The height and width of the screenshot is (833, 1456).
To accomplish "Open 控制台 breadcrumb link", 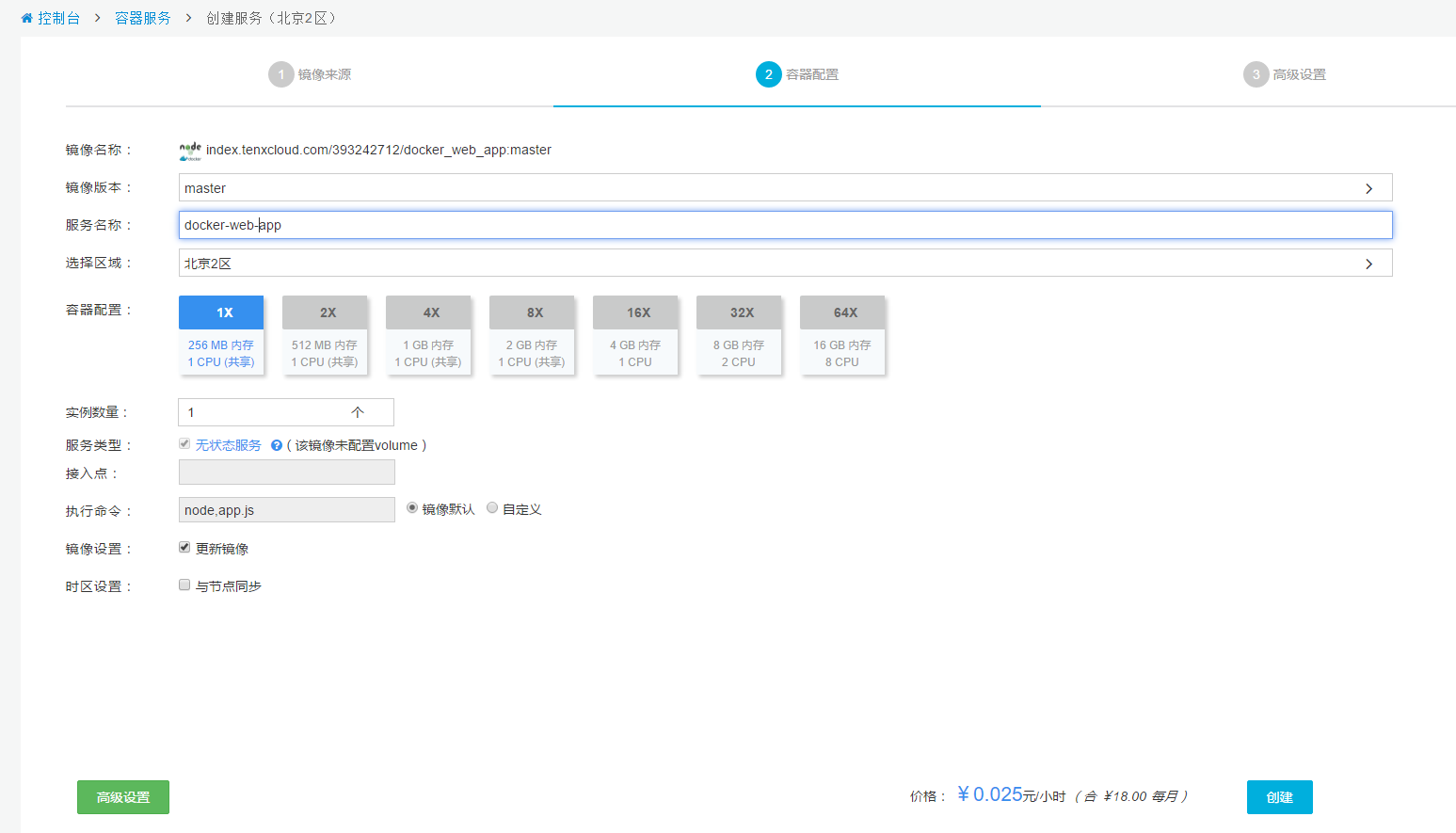I will tap(58, 18).
